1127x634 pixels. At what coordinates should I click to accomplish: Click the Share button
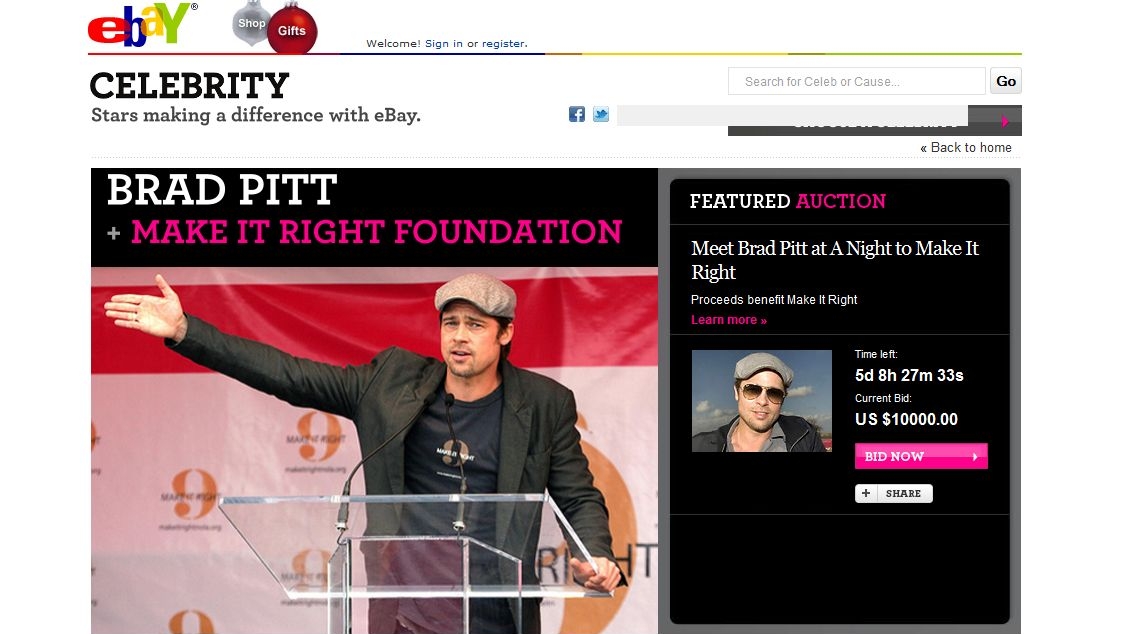pos(893,493)
